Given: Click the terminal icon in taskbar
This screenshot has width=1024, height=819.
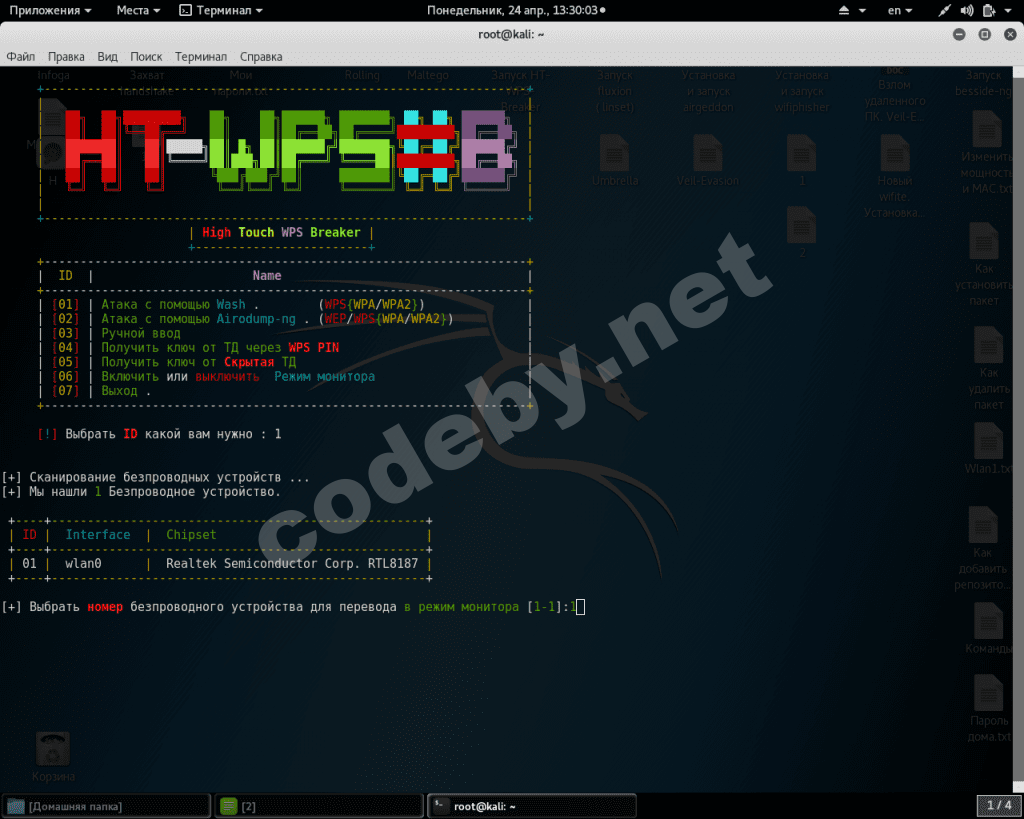Looking at the screenshot, I should pyautogui.click(x=441, y=807).
